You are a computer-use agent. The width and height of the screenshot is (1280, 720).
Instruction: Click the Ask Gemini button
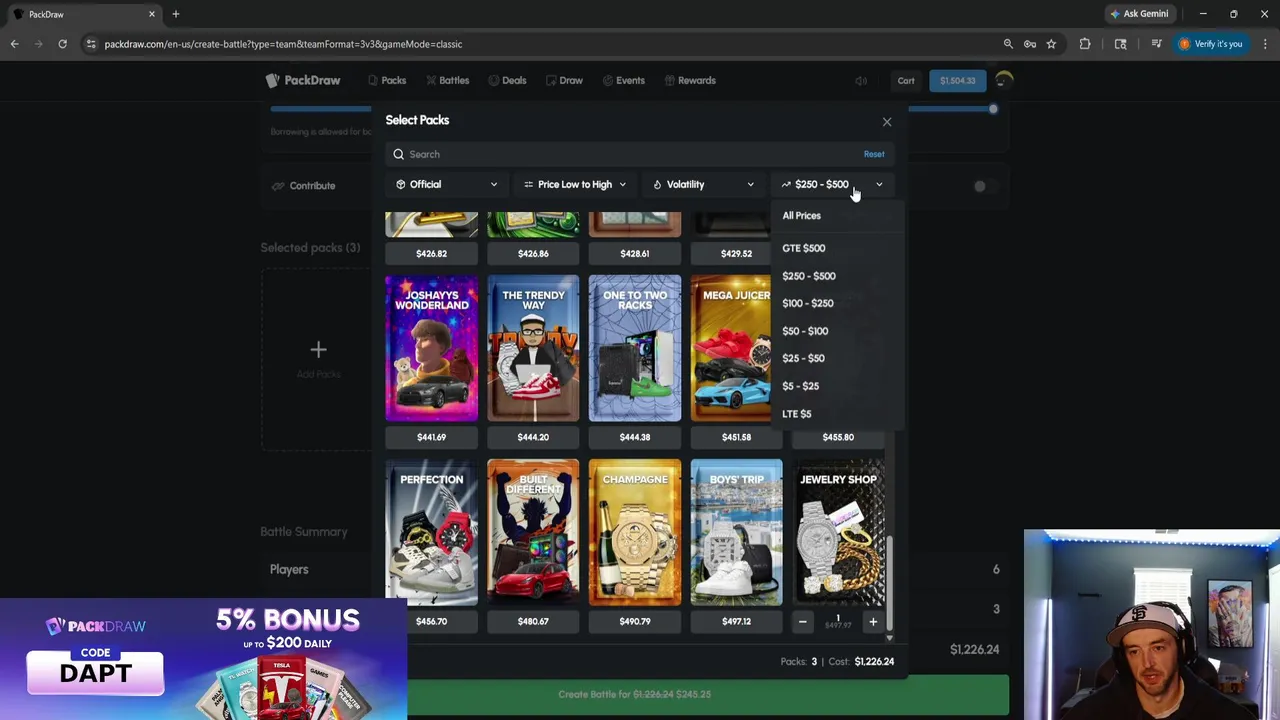coord(1139,14)
